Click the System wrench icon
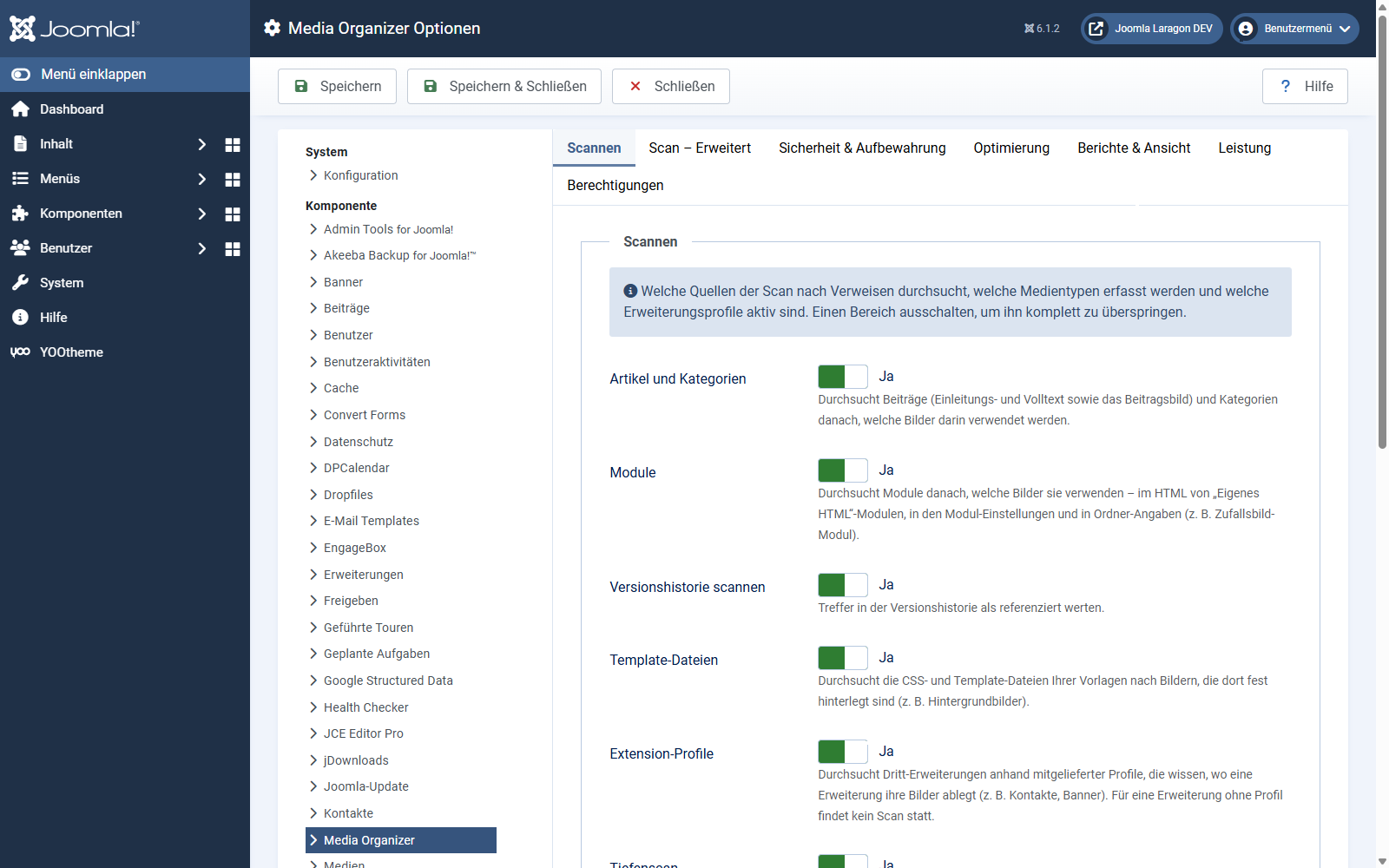 21,283
